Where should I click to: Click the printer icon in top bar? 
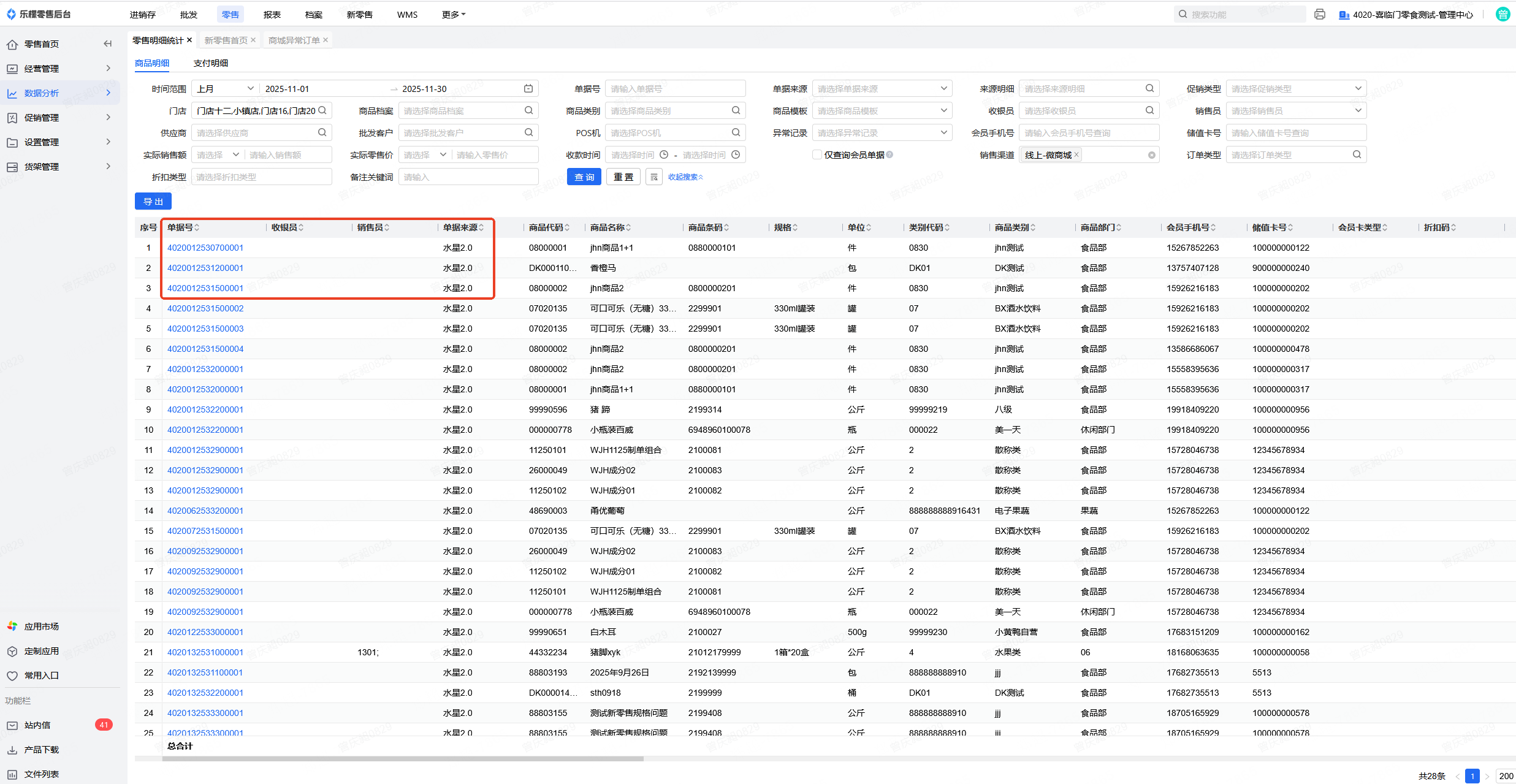point(1320,14)
